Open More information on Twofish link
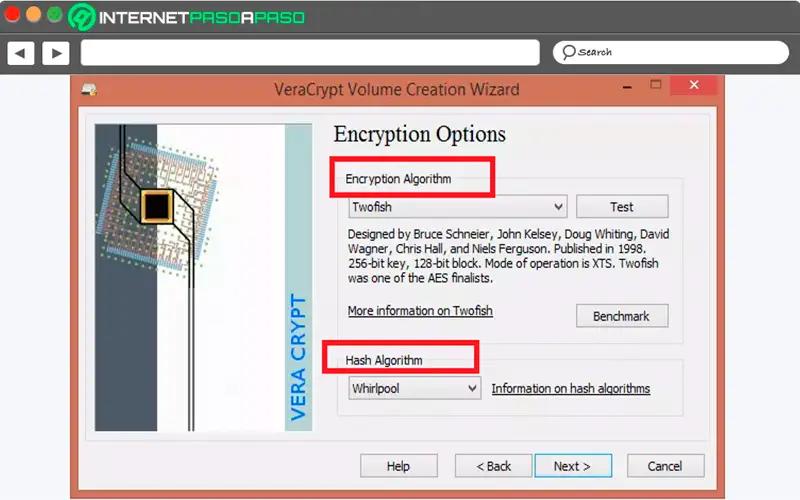 [420, 311]
